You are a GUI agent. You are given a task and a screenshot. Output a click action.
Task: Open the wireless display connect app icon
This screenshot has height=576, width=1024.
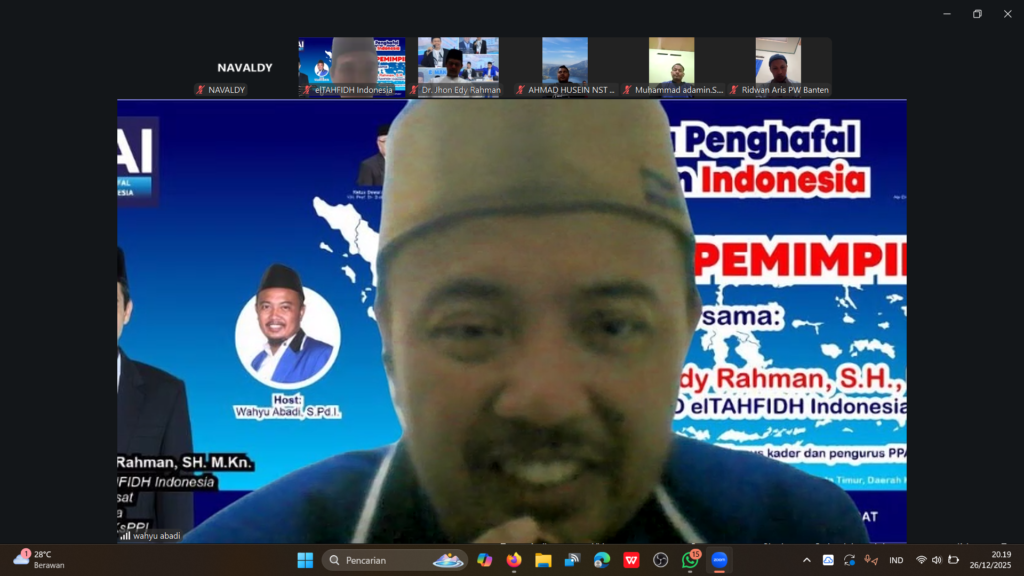click(573, 560)
